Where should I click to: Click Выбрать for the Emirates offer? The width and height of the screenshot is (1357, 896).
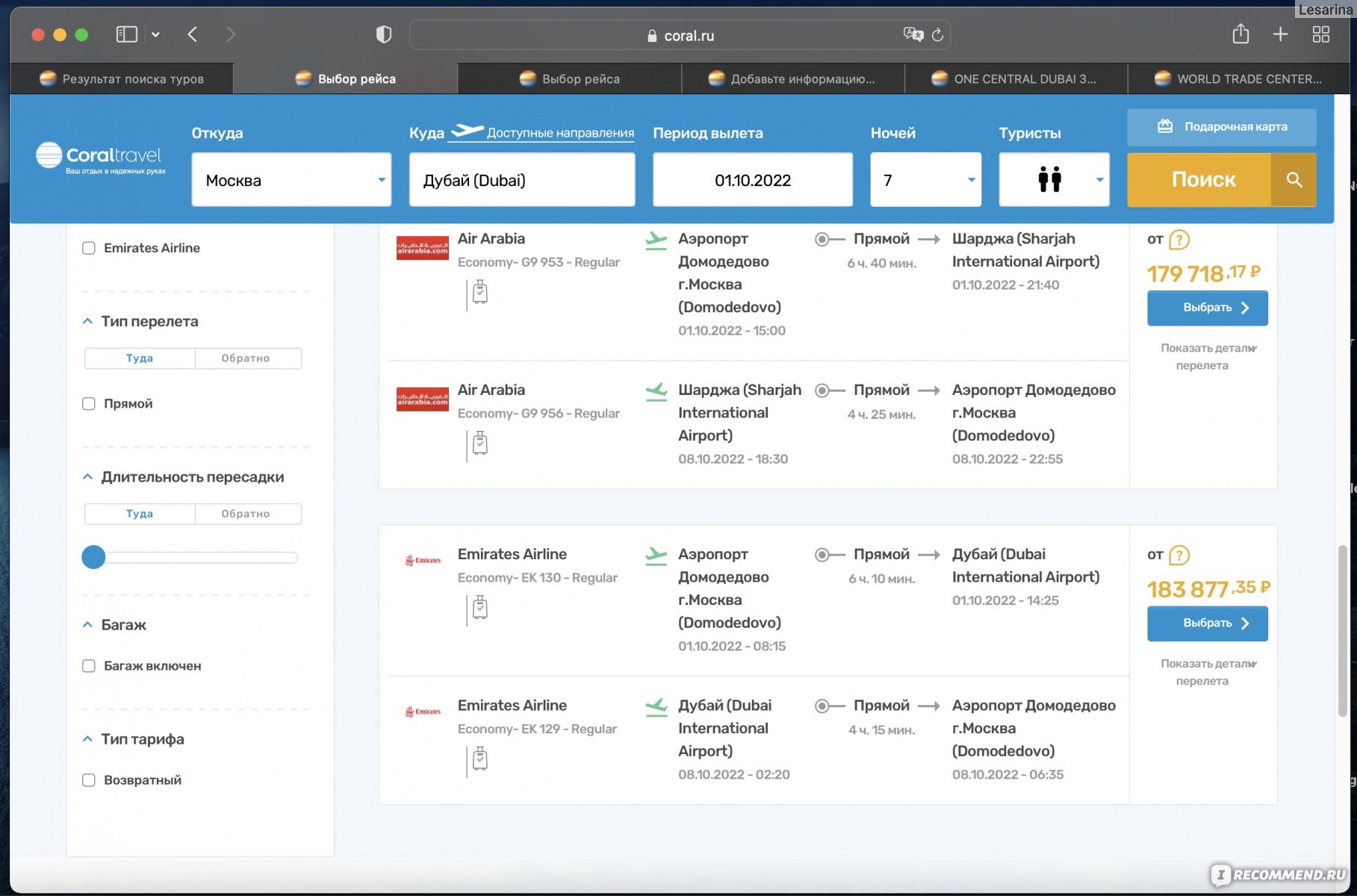click(1208, 623)
